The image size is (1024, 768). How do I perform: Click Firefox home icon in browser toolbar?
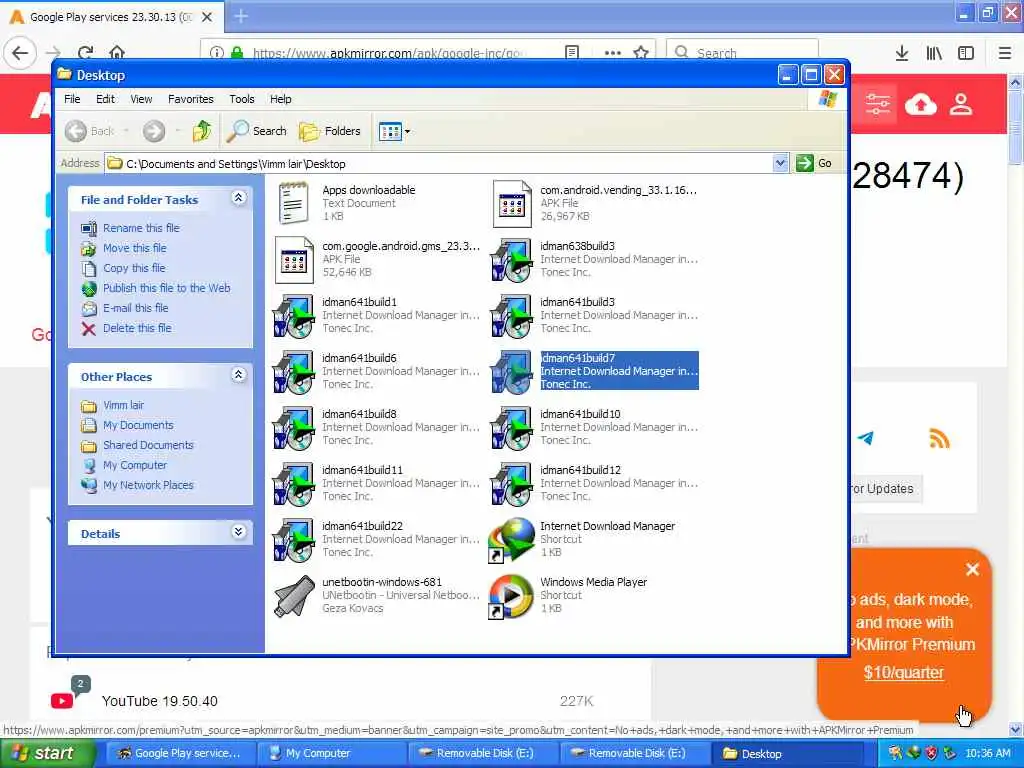pyautogui.click(x=117, y=52)
